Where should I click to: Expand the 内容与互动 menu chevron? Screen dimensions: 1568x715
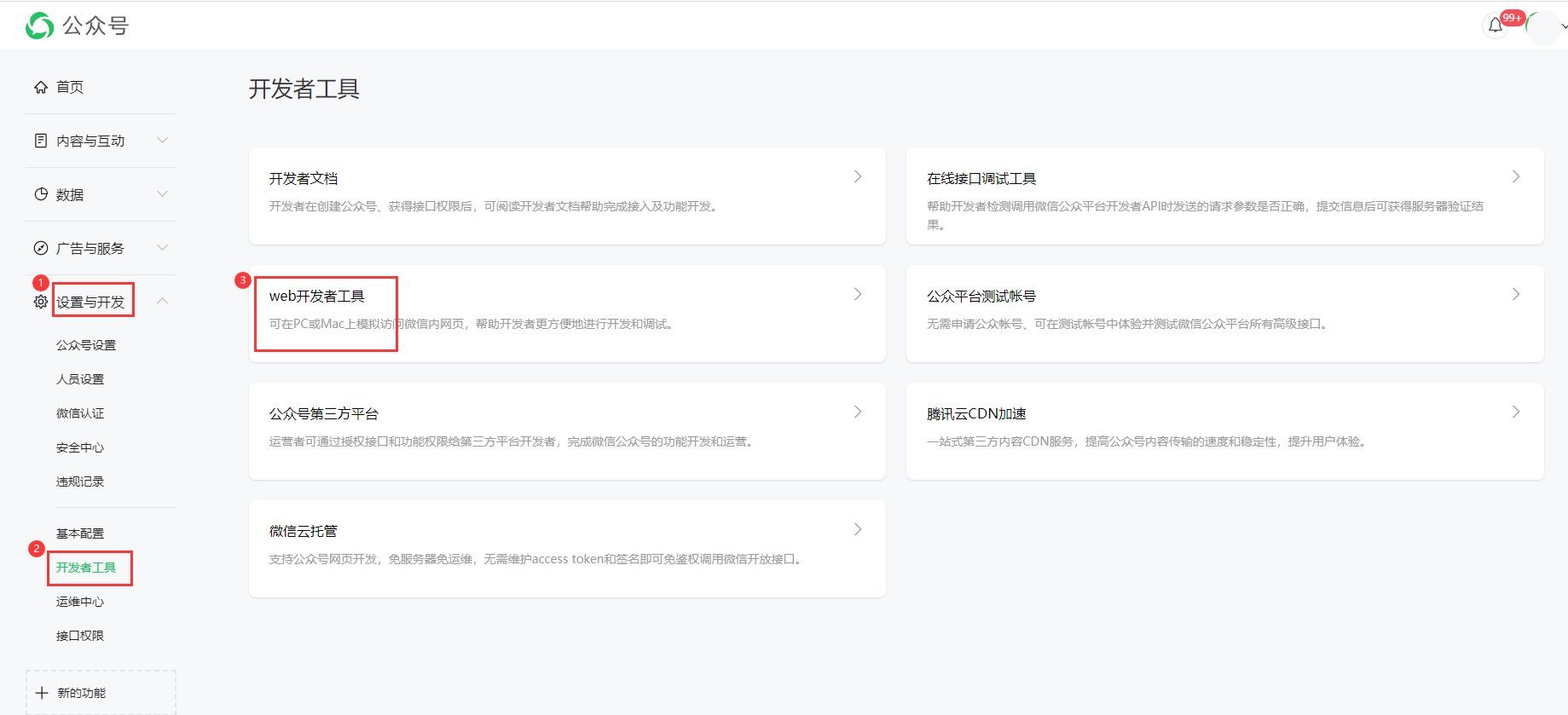162,140
